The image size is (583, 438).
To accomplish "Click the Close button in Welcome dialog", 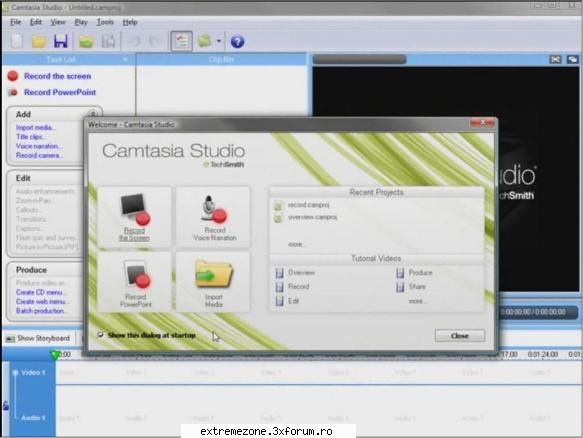I will tap(460, 336).
